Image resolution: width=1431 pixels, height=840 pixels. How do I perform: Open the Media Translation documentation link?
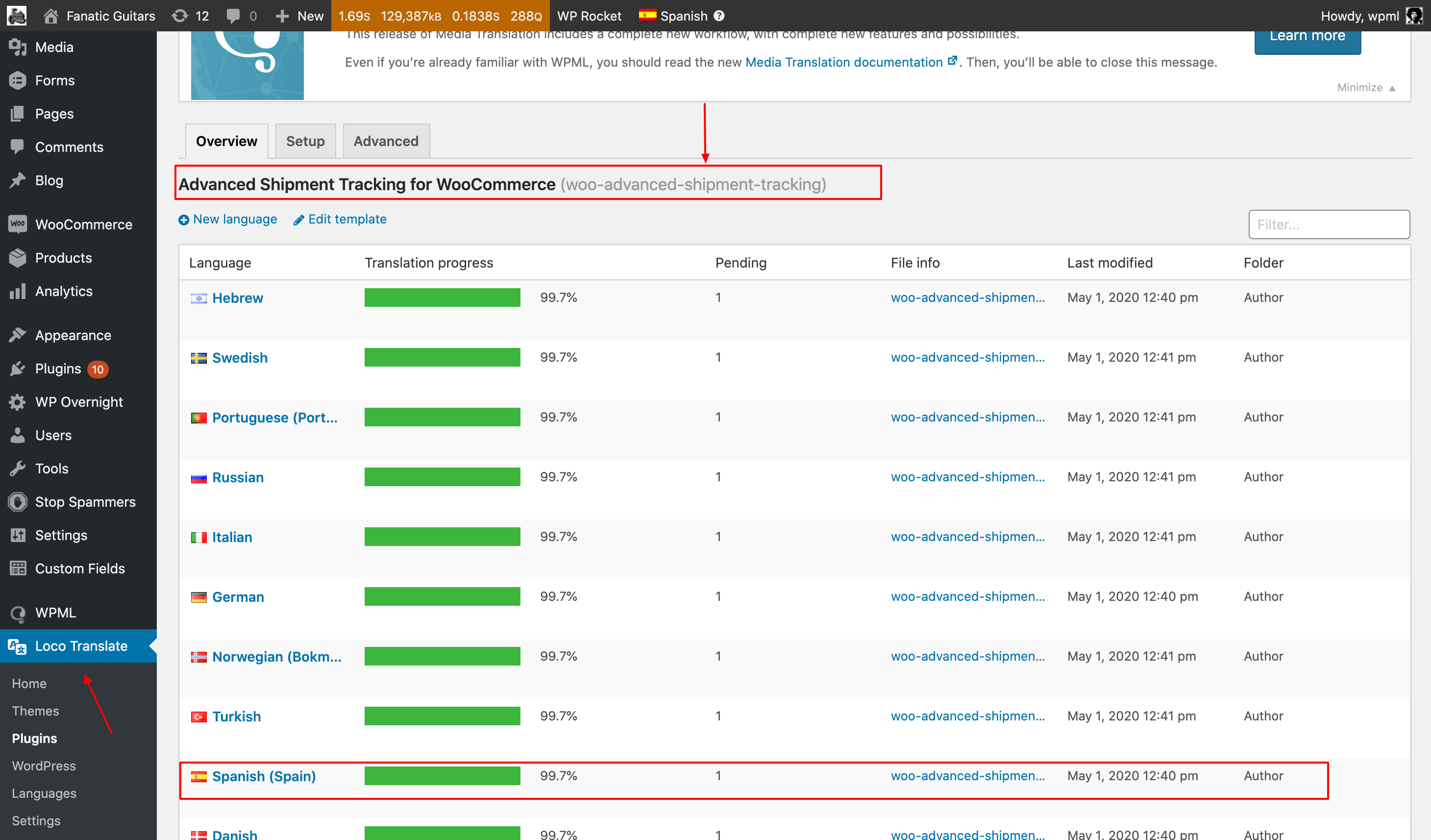pyautogui.click(x=851, y=62)
